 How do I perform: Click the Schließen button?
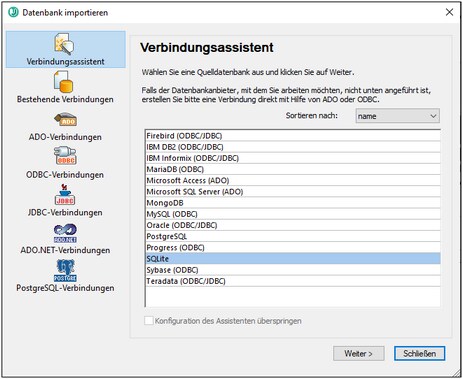[x=419, y=353]
